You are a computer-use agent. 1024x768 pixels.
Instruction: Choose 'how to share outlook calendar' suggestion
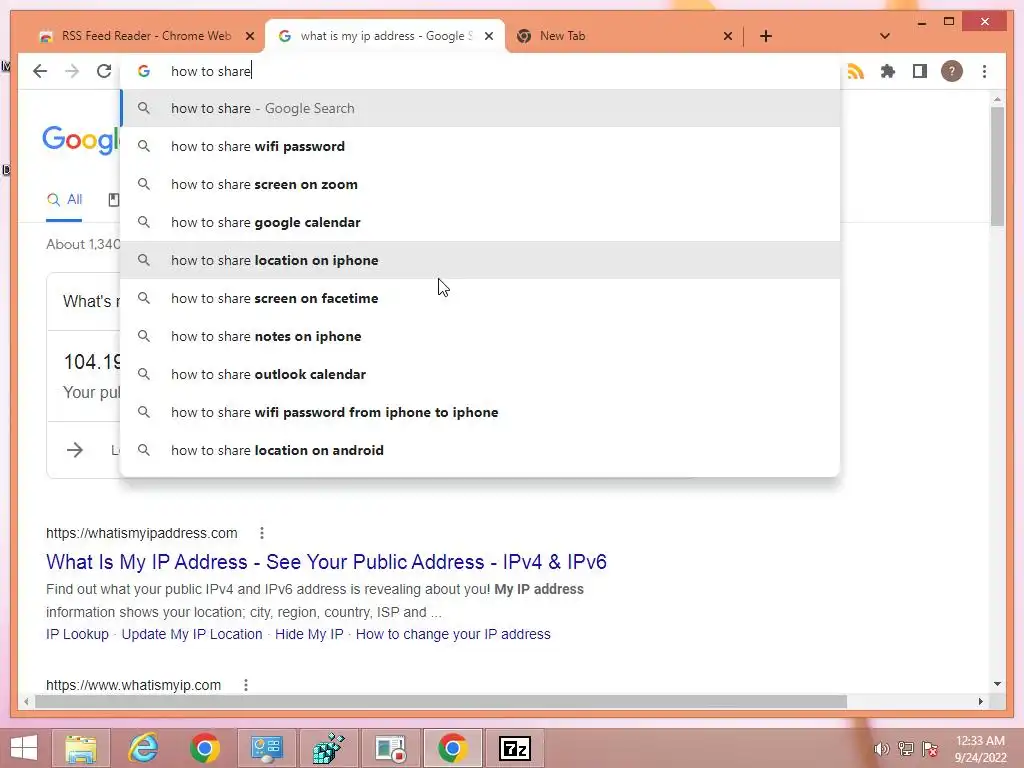pos(480,374)
